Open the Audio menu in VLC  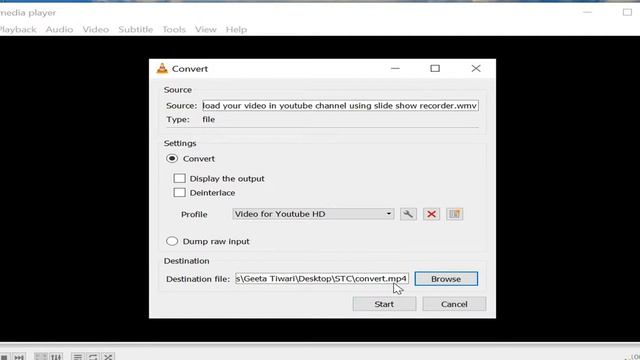tap(59, 29)
